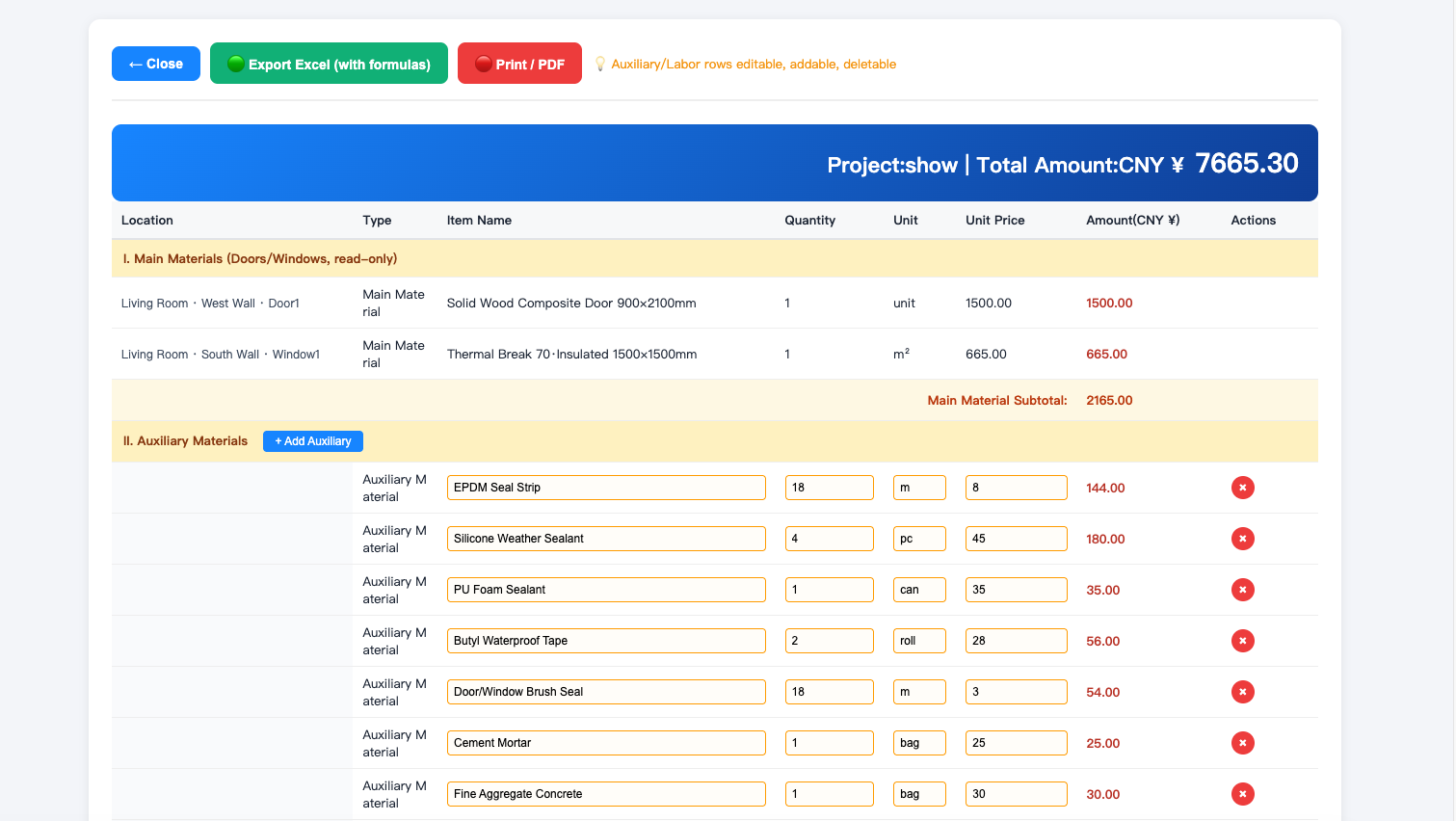Edit the Silicone Weather Sealant name field

pos(606,539)
